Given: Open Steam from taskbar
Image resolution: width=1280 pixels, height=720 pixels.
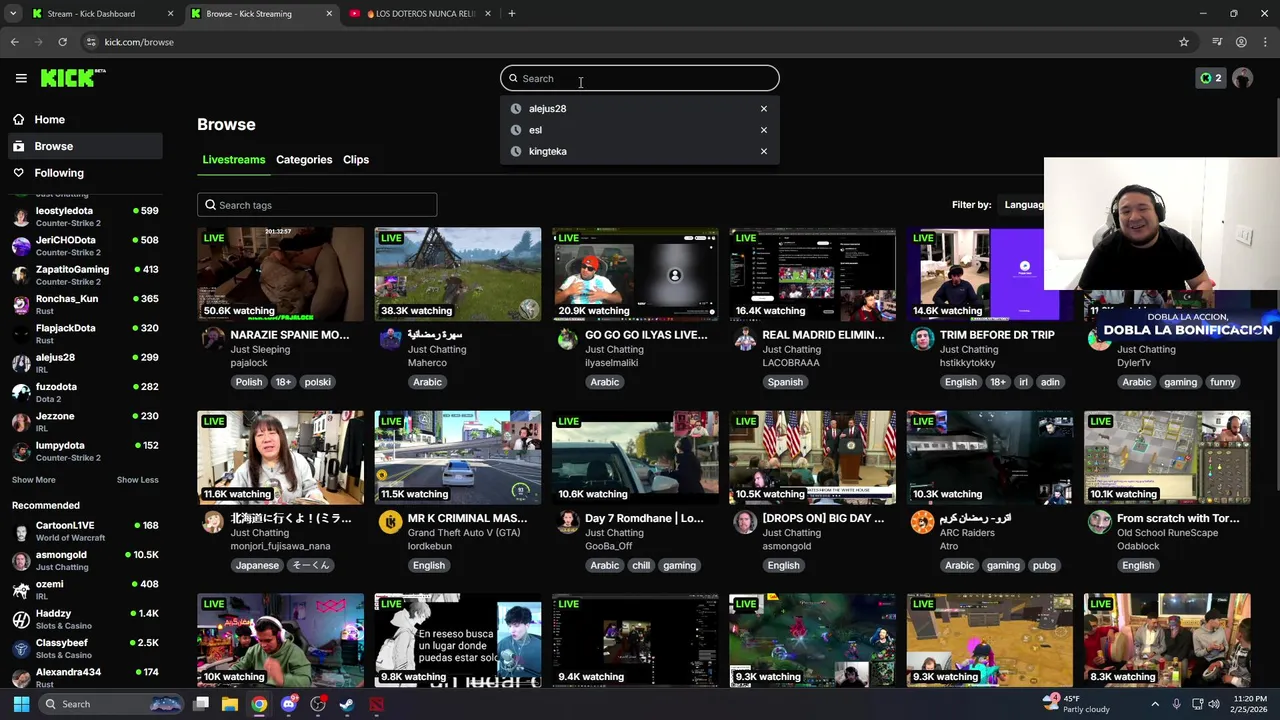Looking at the screenshot, I should (346, 704).
